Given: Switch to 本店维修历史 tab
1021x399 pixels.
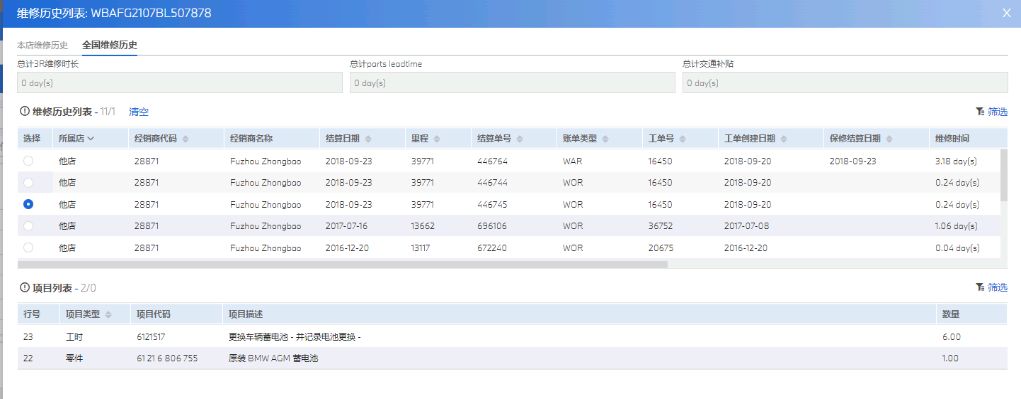Looking at the screenshot, I should (x=42, y=46).
